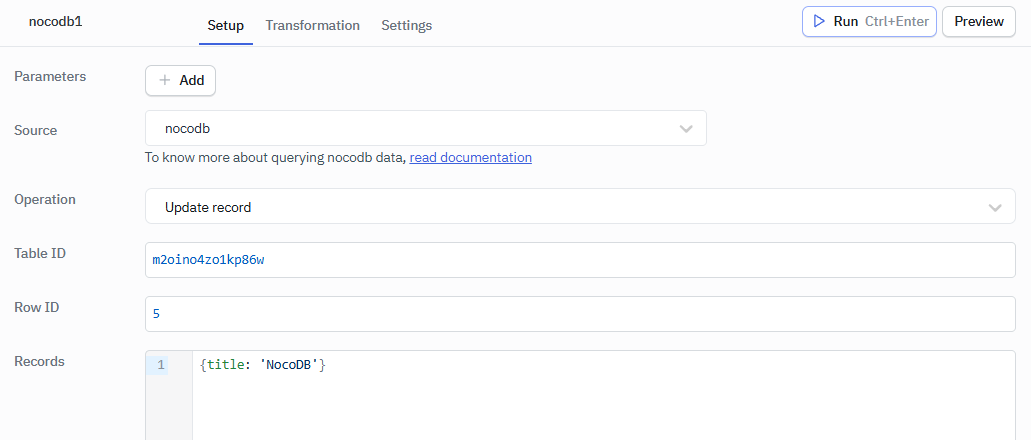1031x440 pixels.
Task: Switch to the Setup tab
Action: click(x=225, y=25)
